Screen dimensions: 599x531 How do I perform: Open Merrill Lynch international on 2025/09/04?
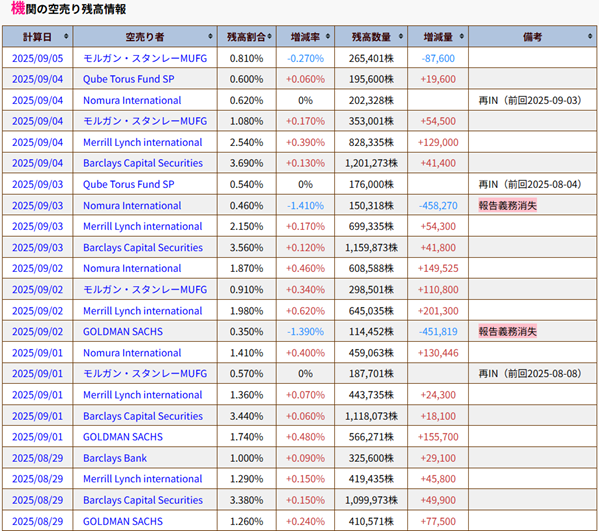pos(142,142)
